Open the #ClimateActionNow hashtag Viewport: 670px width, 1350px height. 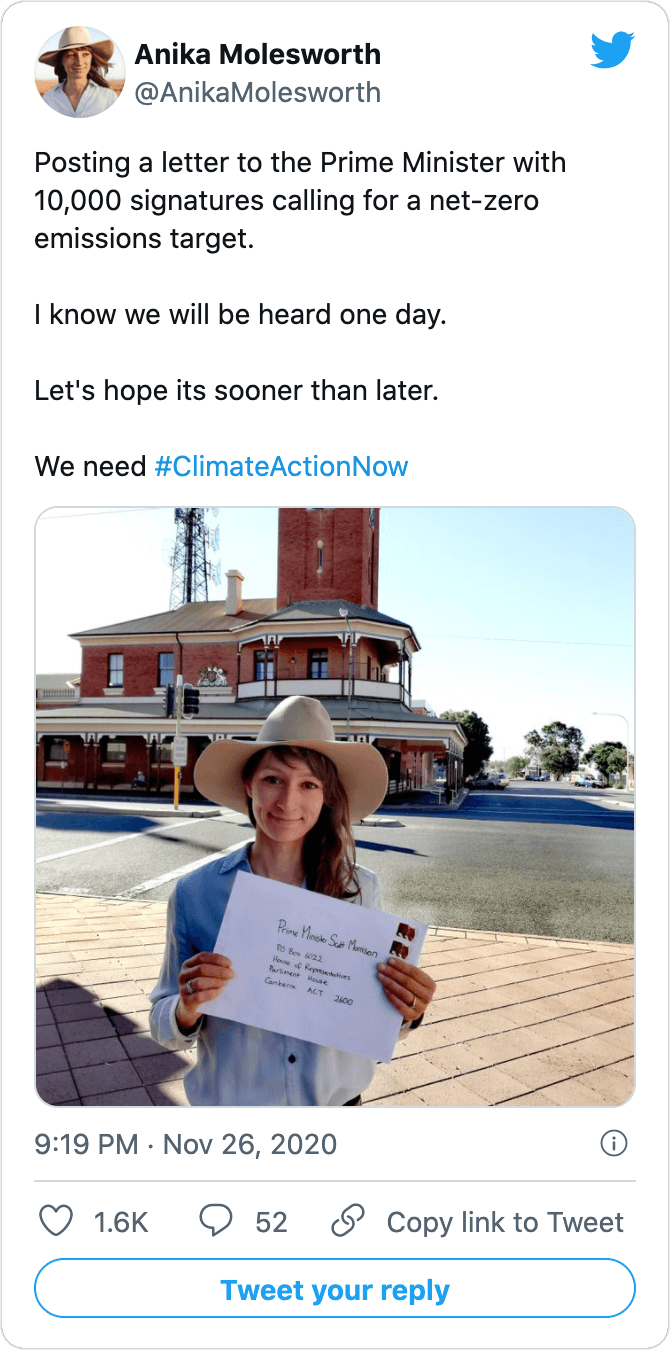tap(281, 466)
